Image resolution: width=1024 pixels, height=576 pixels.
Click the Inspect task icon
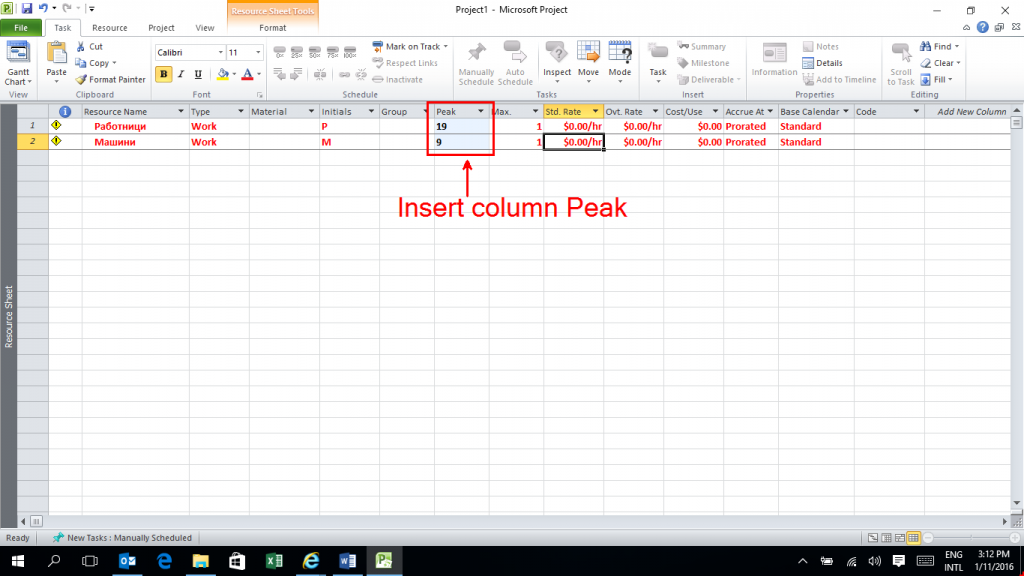[556, 53]
